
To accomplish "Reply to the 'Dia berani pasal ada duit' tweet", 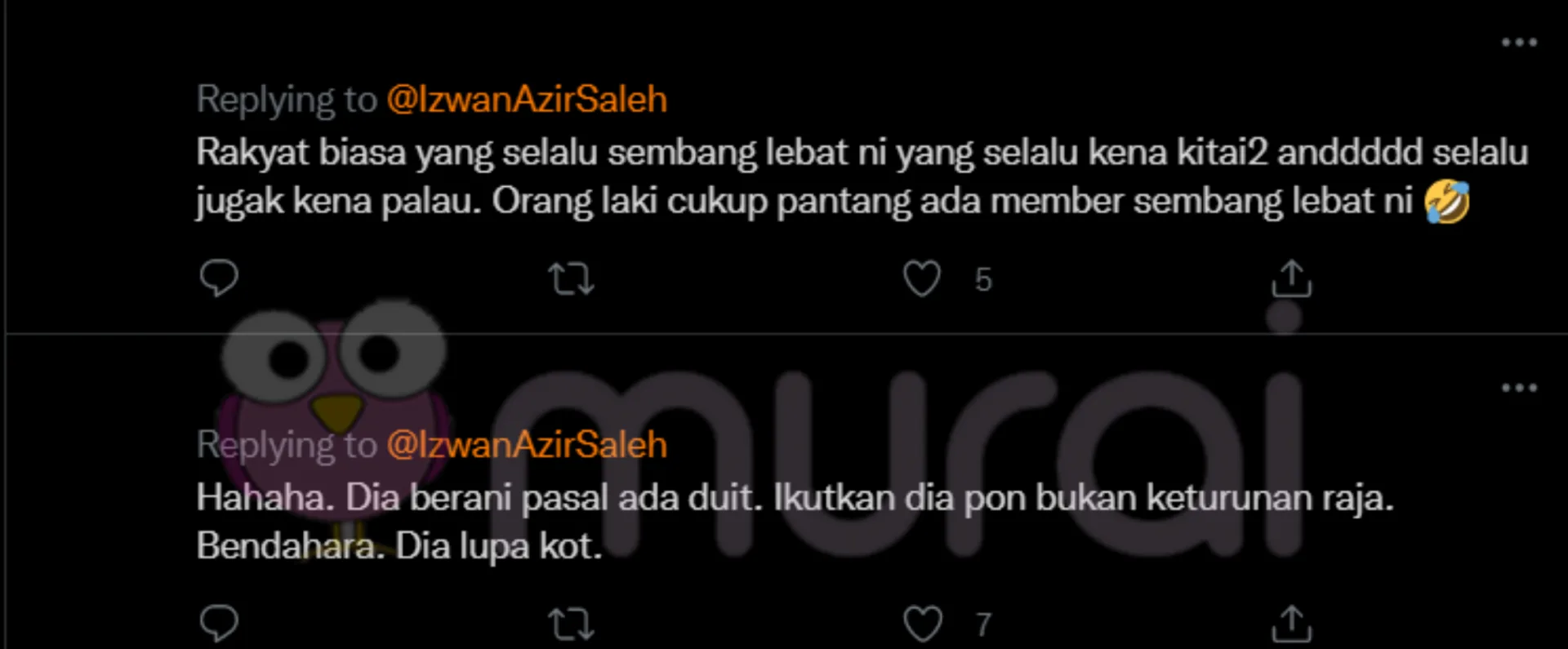I will tap(219, 624).
